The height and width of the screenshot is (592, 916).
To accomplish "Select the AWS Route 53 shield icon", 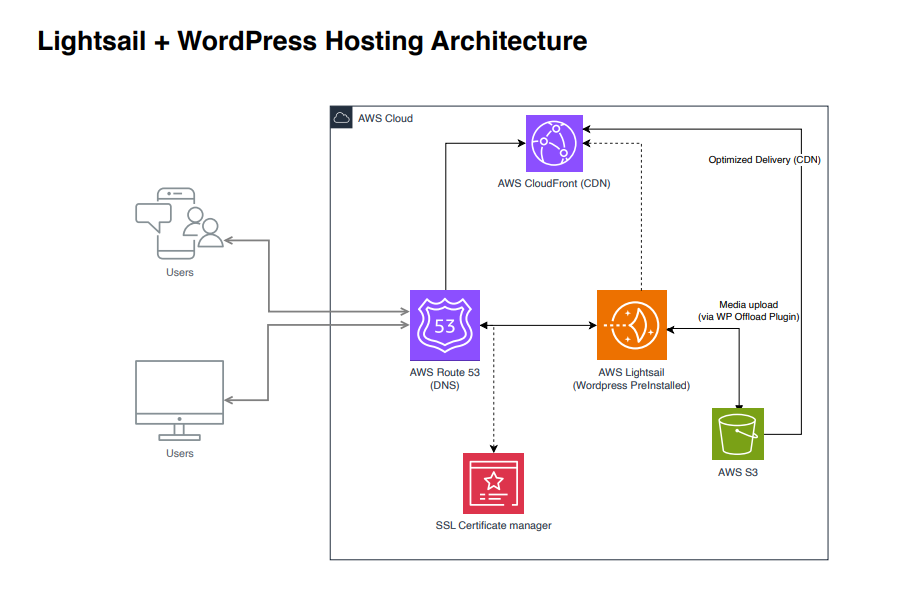I will (x=445, y=325).
